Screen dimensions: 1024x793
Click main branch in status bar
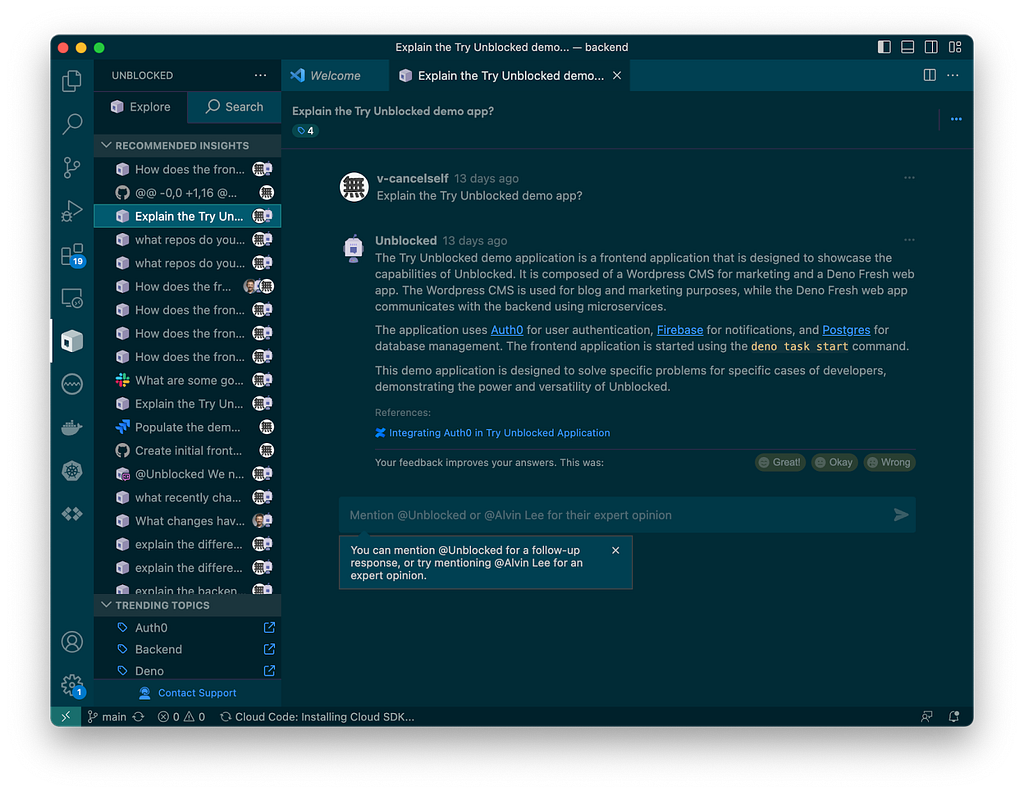(x=107, y=717)
